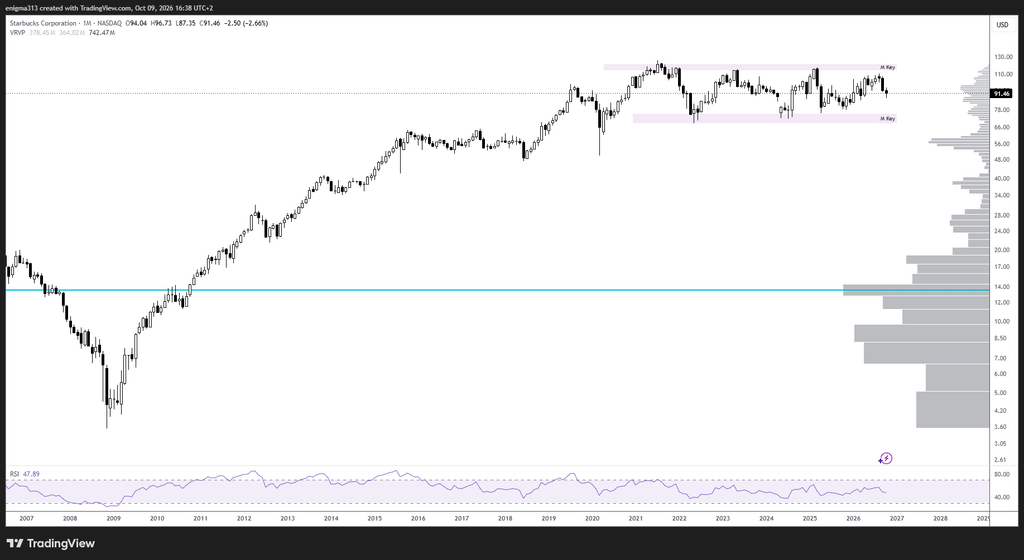Click the 10.00 price axis label
Screen dimensions: 1024x560
click(1003, 322)
